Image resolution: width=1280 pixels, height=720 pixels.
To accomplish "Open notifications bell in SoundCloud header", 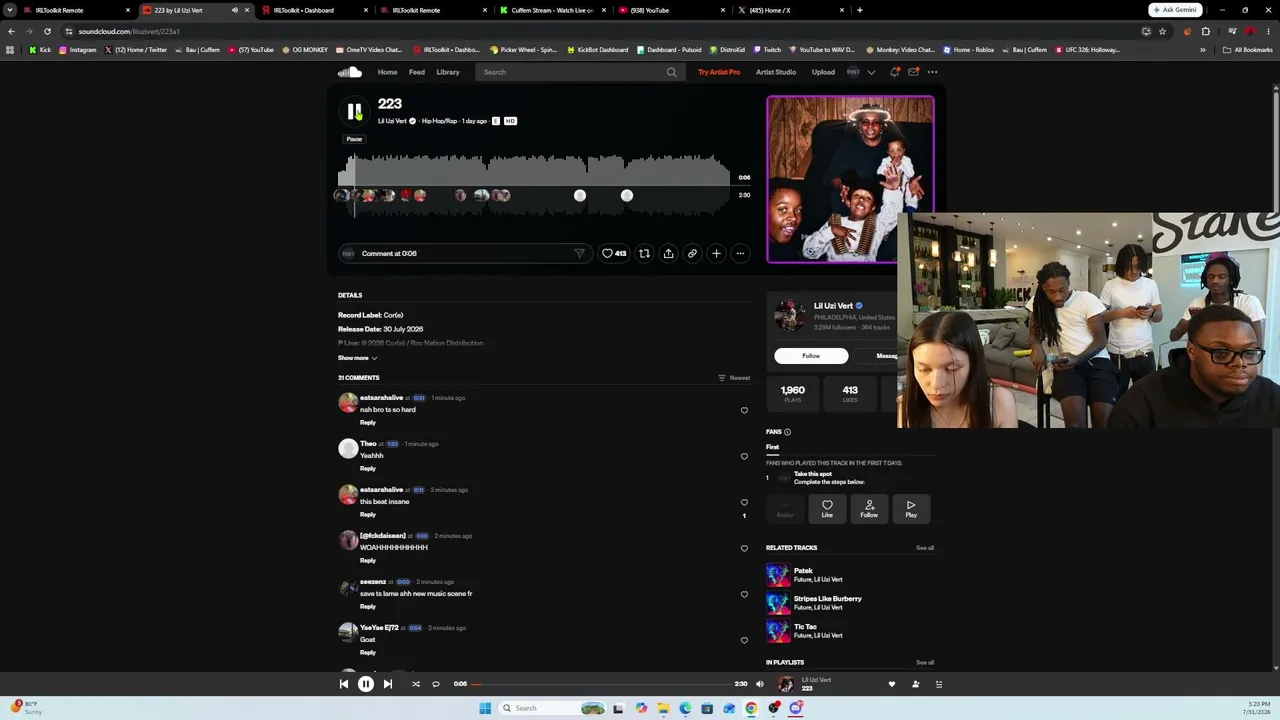I will (x=894, y=72).
